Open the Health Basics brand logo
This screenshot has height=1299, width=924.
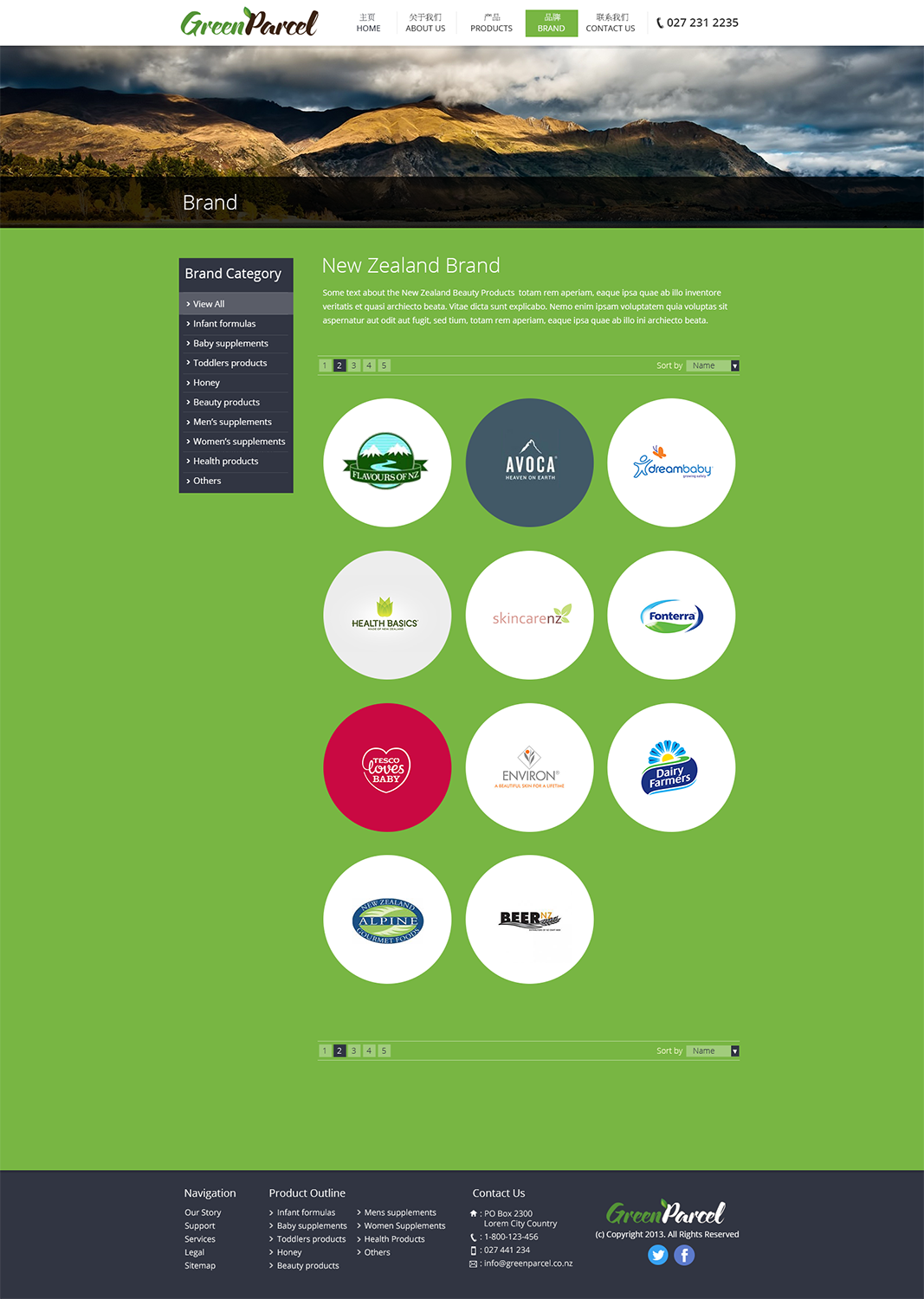pos(387,615)
